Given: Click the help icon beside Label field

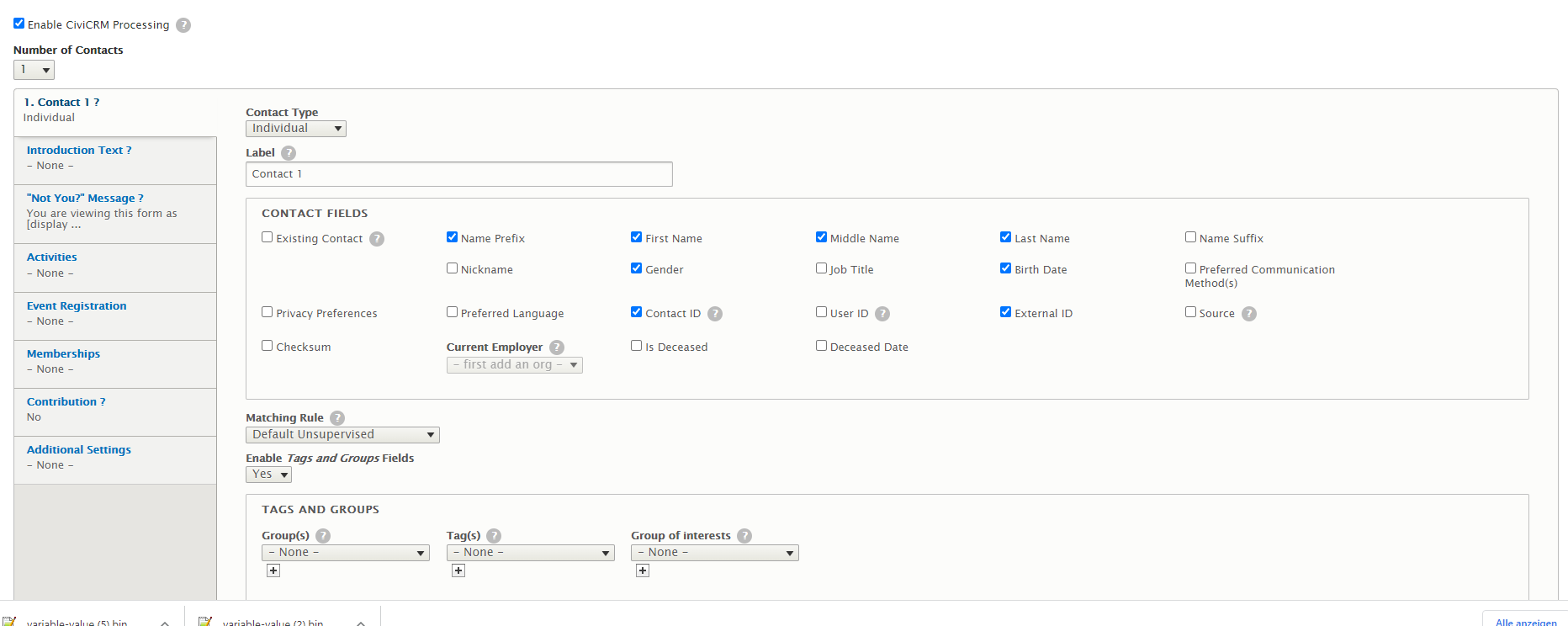Looking at the screenshot, I should pyautogui.click(x=289, y=153).
